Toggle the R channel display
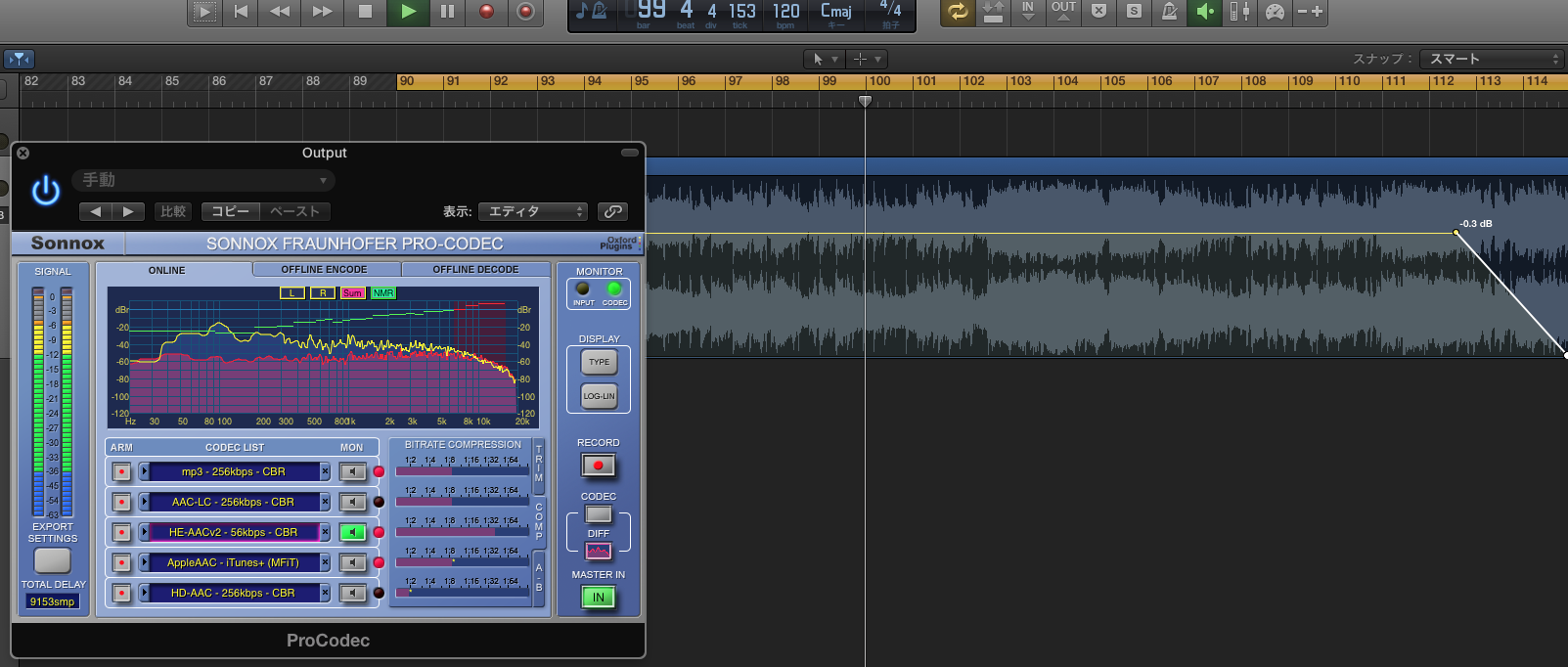Screen dimensions: 1568x667 coord(322,293)
